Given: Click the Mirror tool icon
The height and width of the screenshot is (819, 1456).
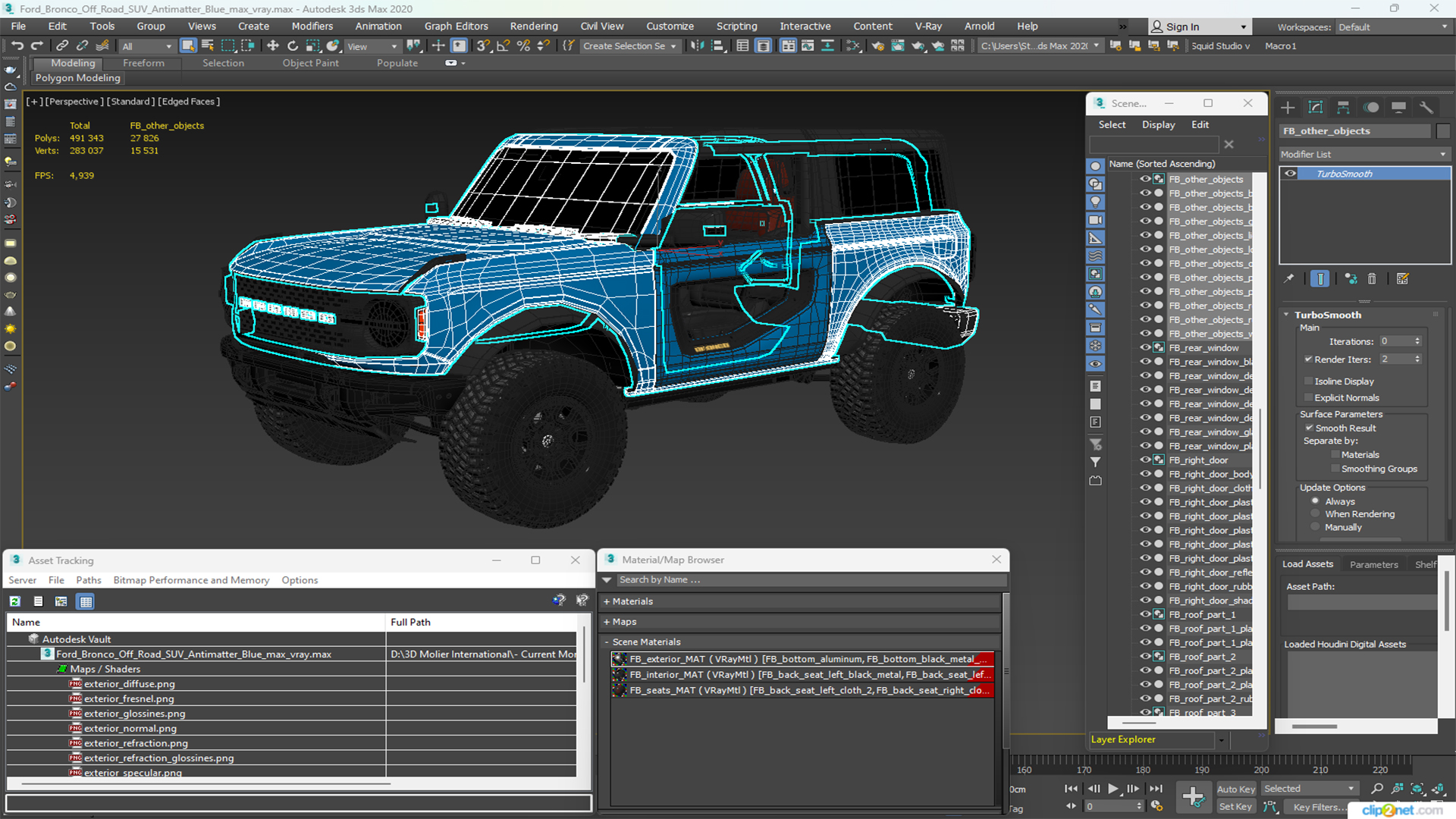Looking at the screenshot, I should (697, 46).
